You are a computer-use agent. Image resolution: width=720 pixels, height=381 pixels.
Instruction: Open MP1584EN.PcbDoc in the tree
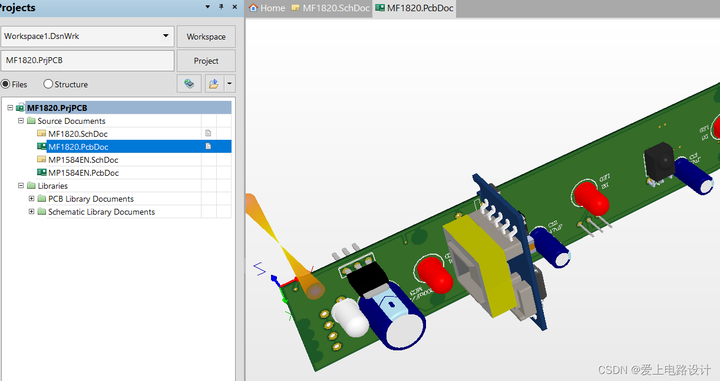click(84, 173)
